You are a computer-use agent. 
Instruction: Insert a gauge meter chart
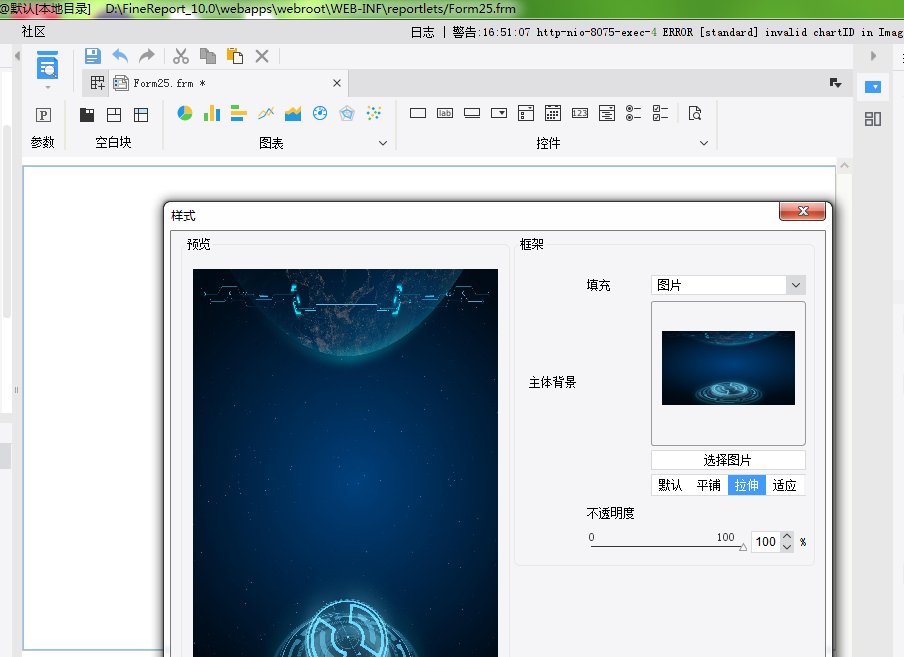coord(320,113)
